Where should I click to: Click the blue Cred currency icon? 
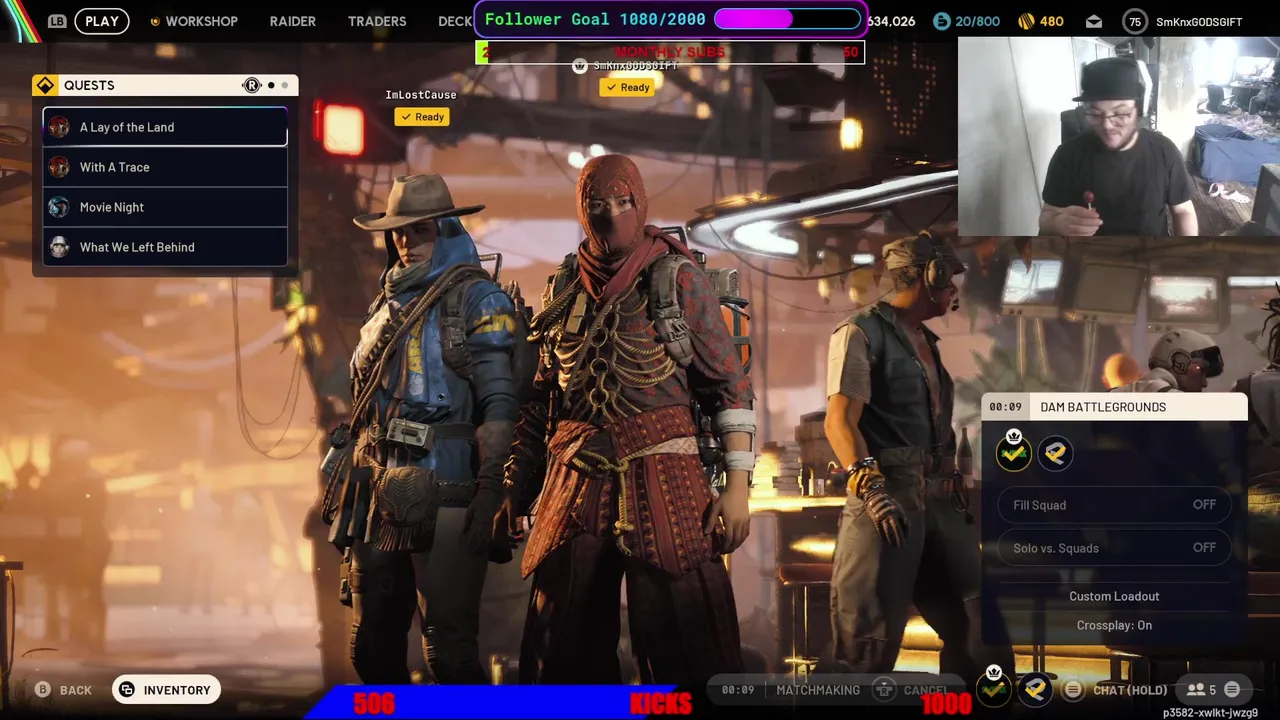[941, 21]
